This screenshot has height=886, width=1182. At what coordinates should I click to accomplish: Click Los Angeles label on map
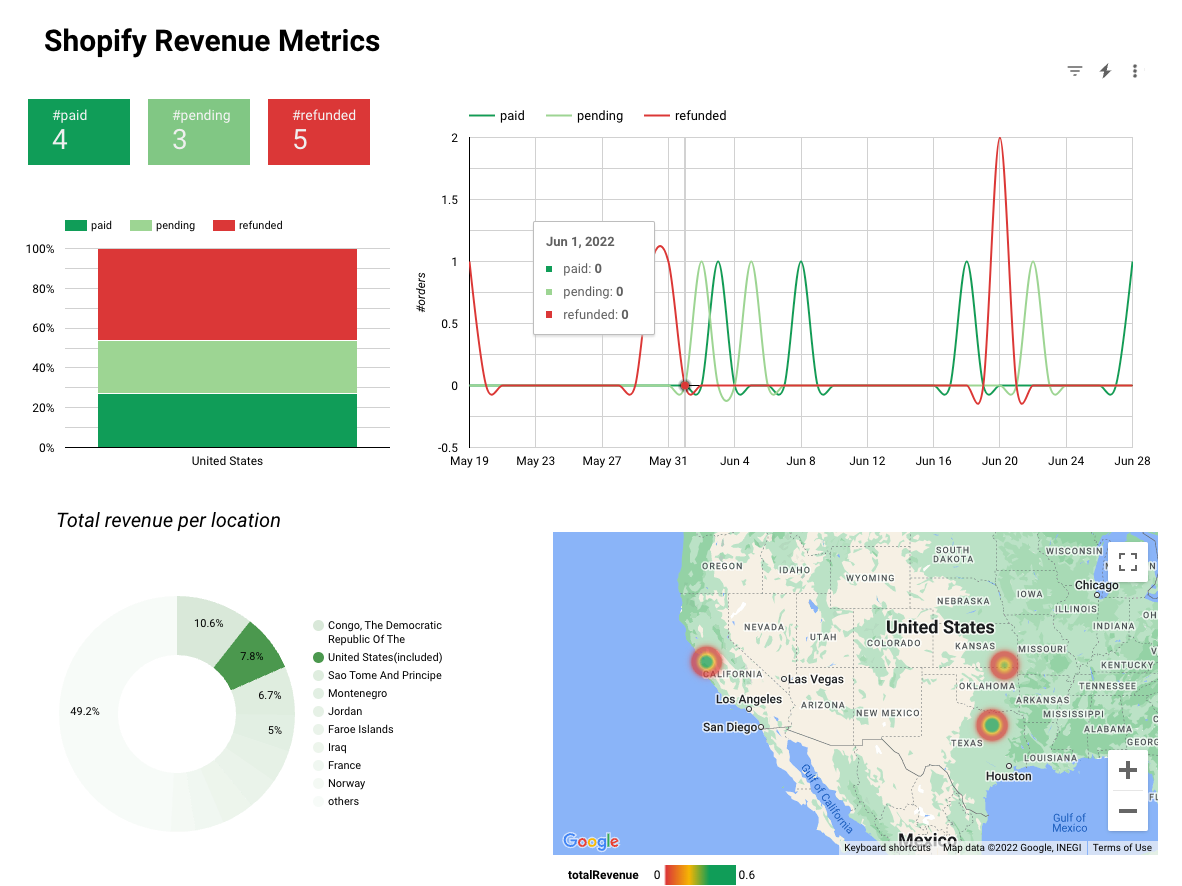[x=749, y=699]
